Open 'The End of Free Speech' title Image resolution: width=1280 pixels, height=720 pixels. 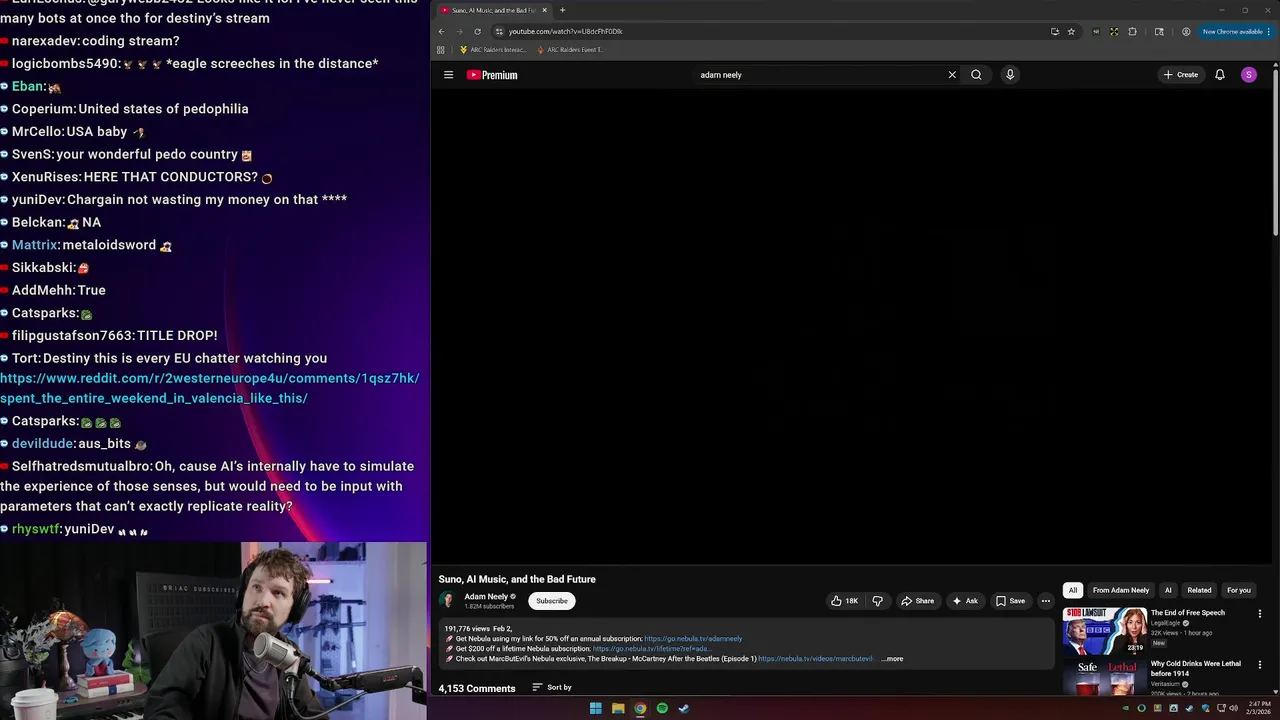pyautogui.click(x=1187, y=613)
